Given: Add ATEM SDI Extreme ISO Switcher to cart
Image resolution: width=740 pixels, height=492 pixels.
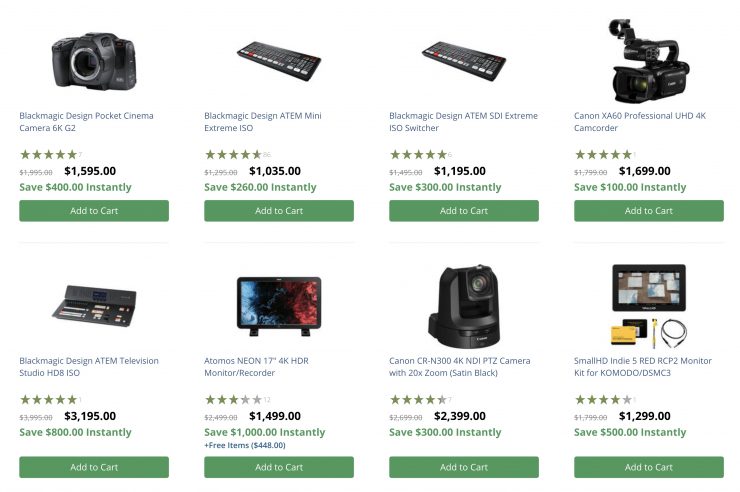Looking at the screenshot, I should 463,211.
